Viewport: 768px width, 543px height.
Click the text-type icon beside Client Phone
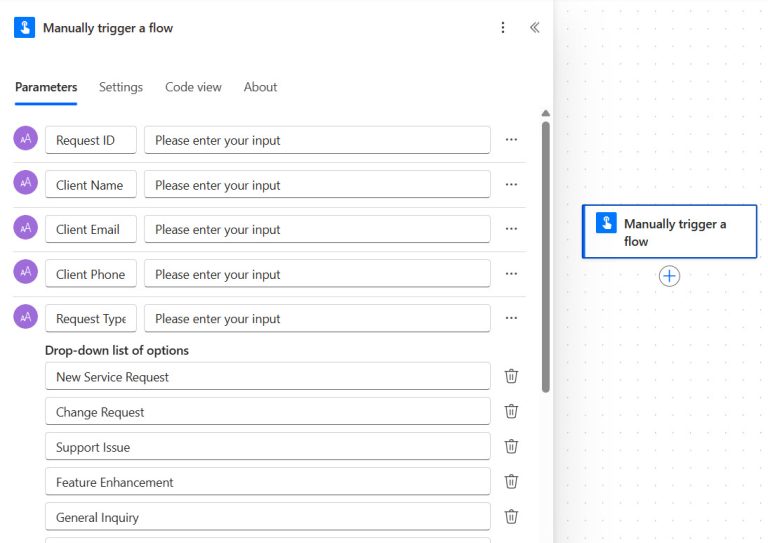(x=25, y=272)
